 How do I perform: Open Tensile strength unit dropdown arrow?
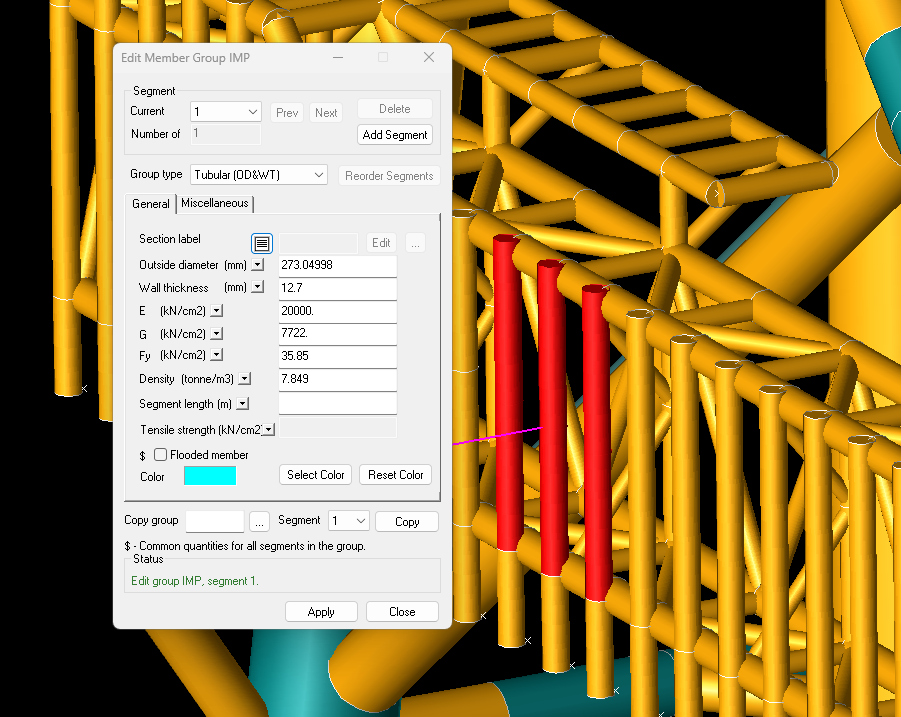click(269, 429)
